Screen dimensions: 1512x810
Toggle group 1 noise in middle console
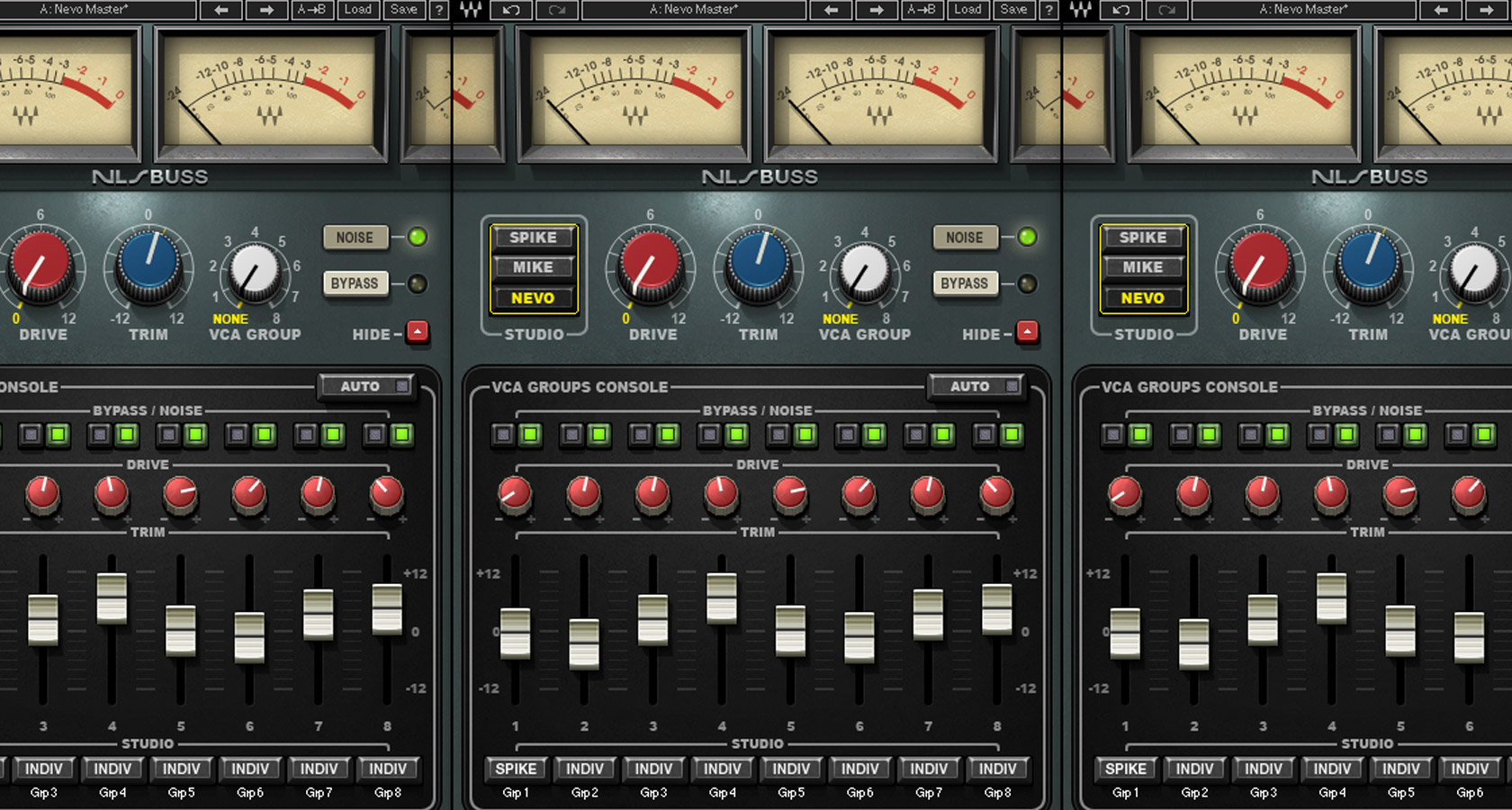click(530, 436)
